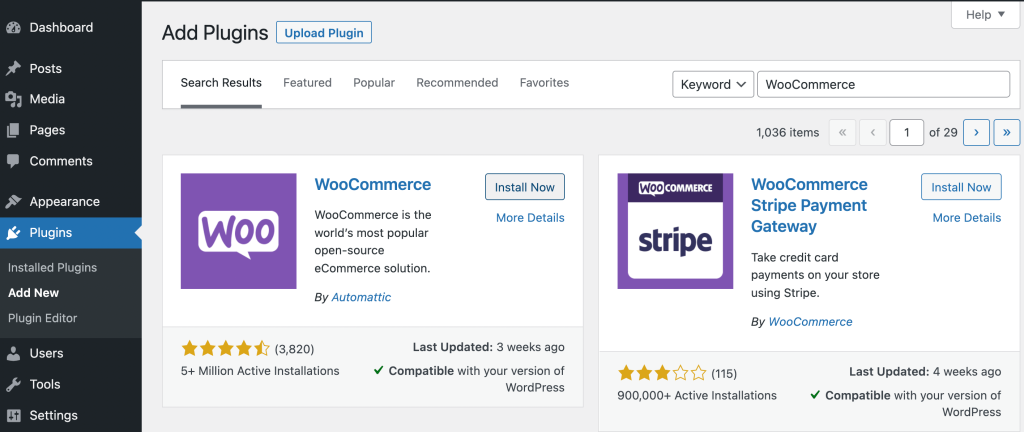This screenshot has height=432, width=1024.
Task: Switch to the Popular tab
Action: coord(374,83)
